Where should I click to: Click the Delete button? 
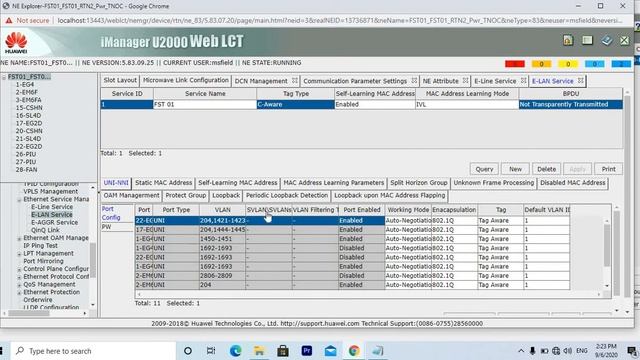547,169
